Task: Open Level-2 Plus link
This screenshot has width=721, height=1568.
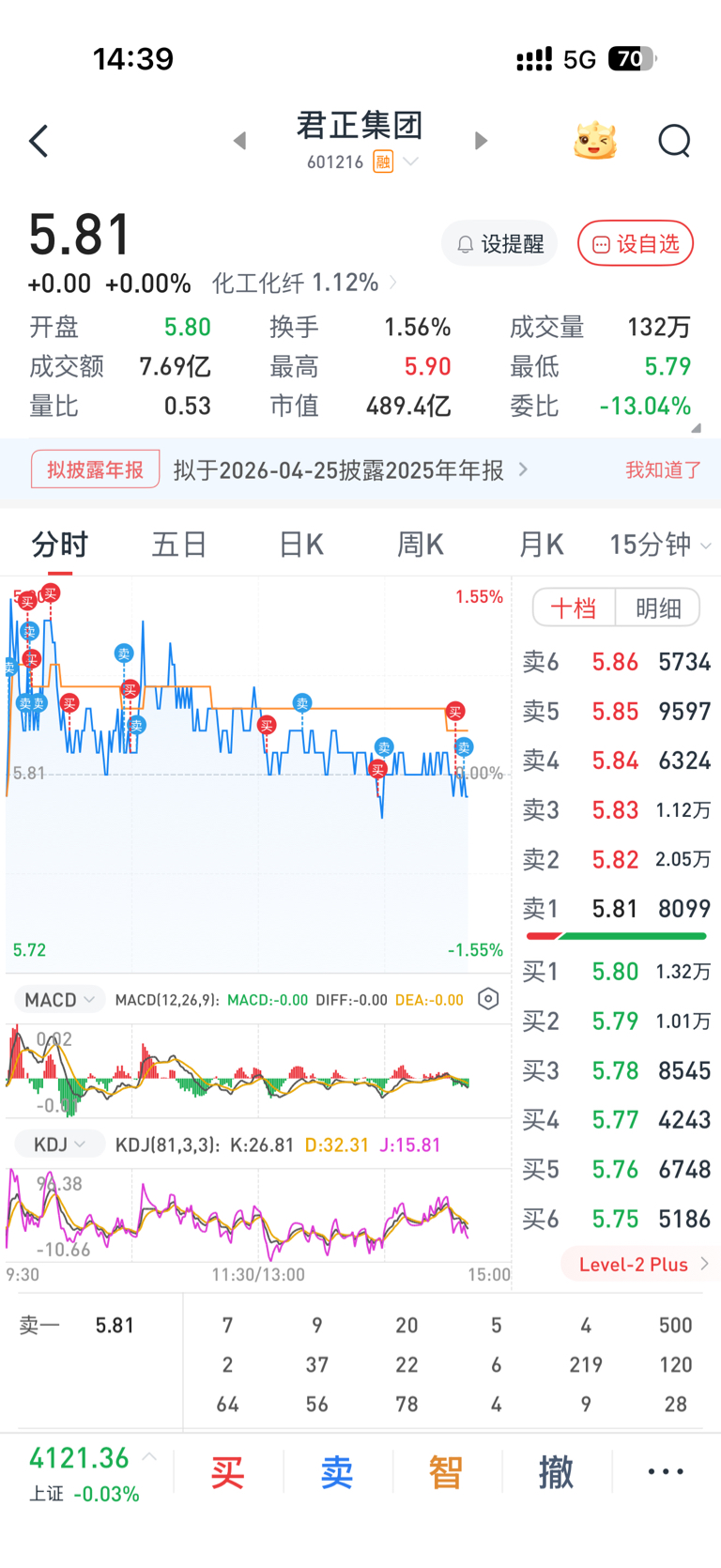Action: pos(642,1265)
